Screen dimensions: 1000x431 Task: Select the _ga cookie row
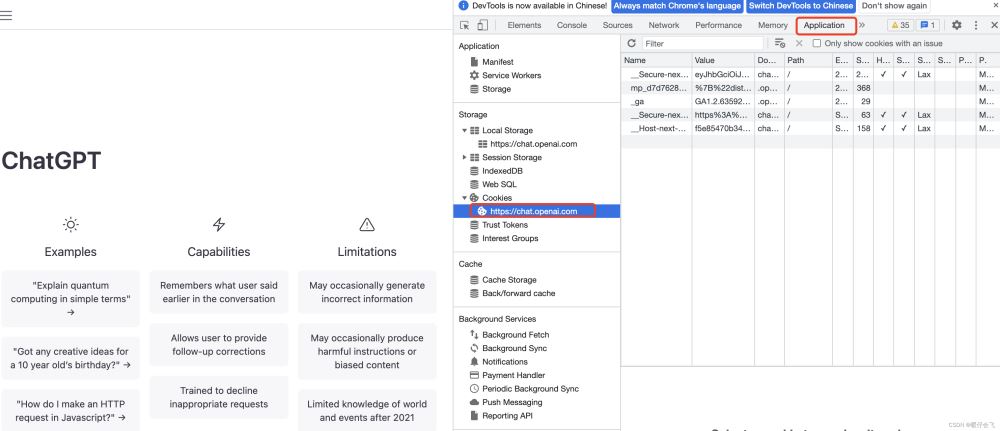tap(810, 101)
